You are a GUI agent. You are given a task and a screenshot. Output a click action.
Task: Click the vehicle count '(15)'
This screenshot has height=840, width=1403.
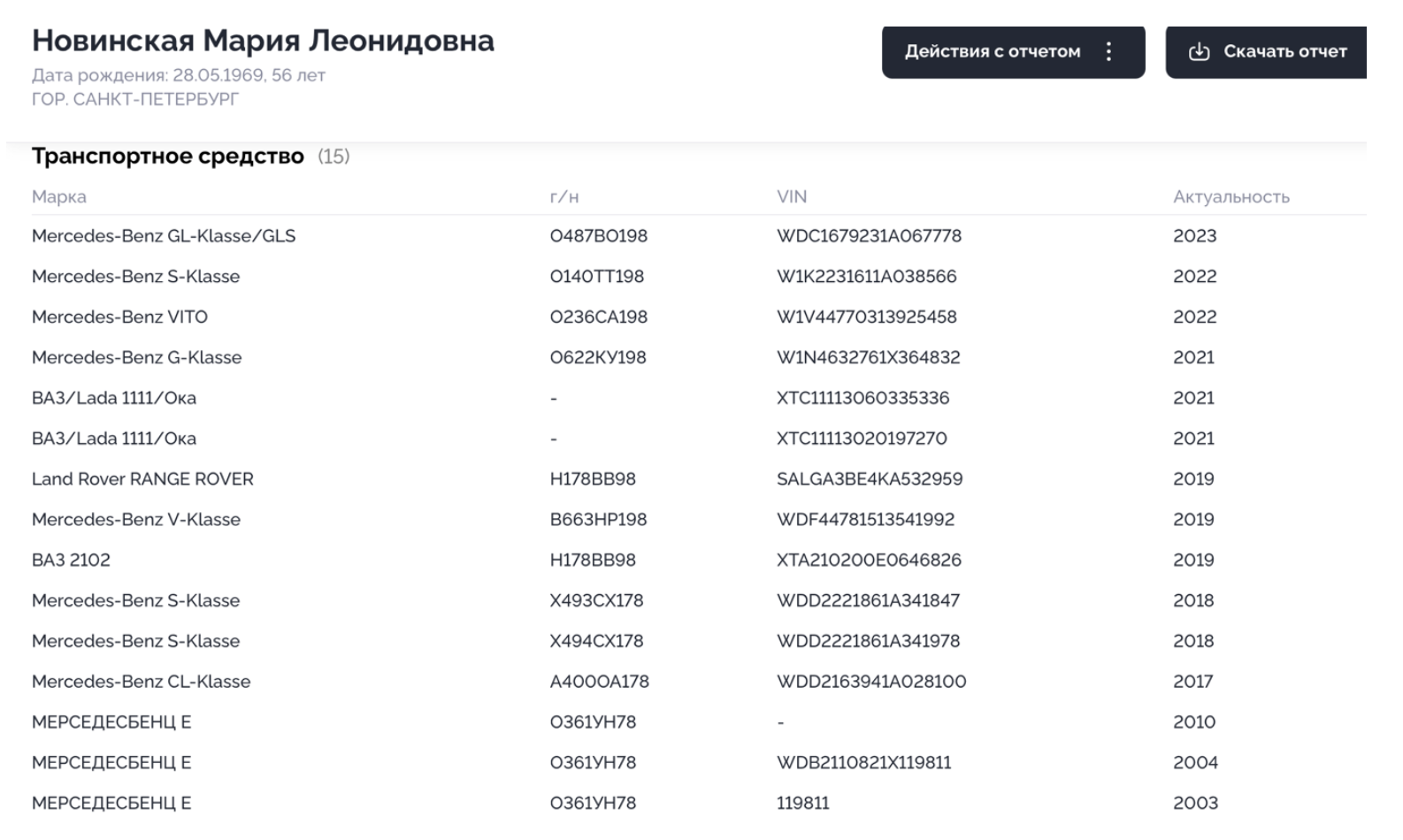[333, 157]
